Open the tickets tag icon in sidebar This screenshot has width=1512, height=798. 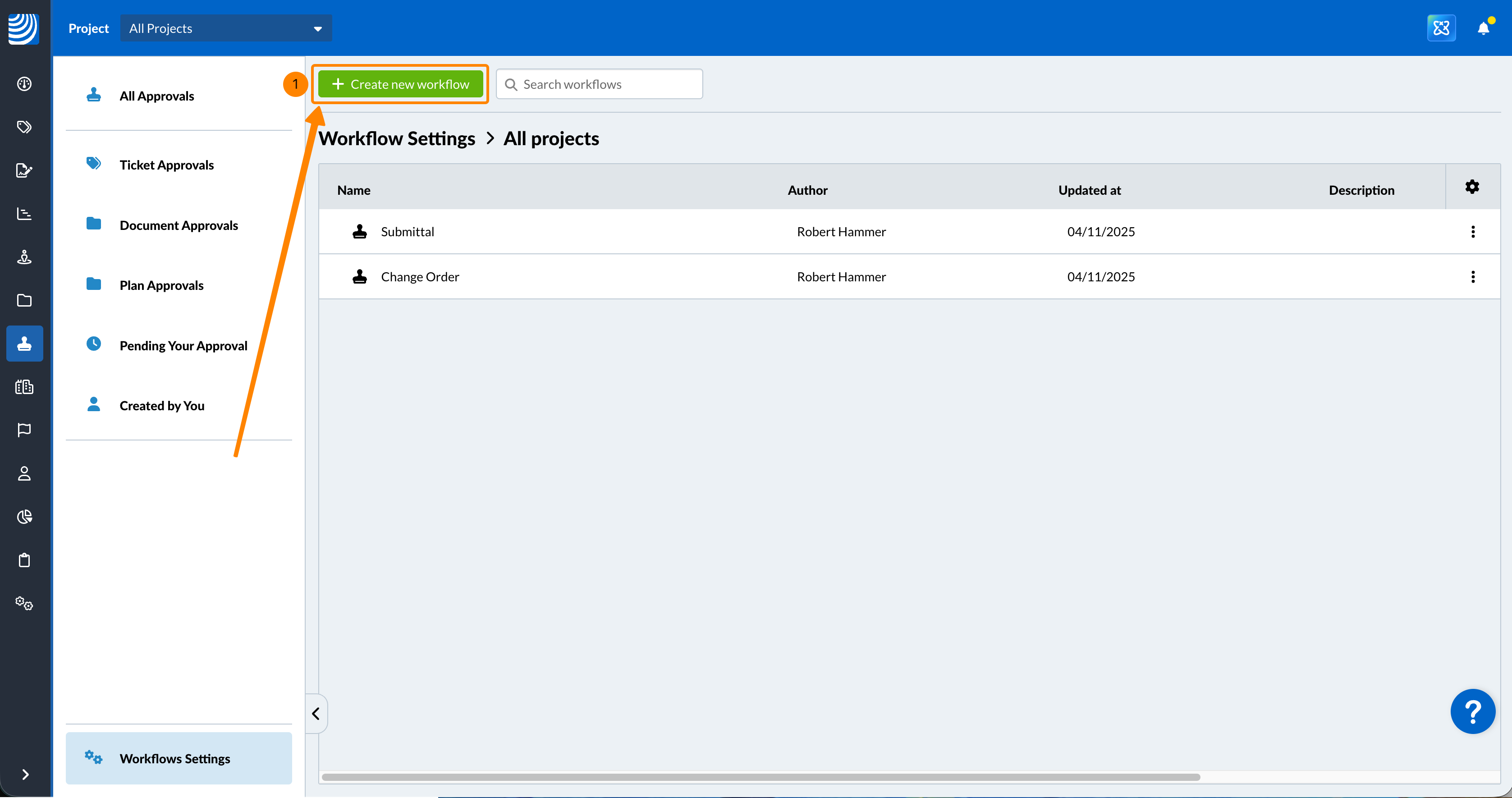24,127
